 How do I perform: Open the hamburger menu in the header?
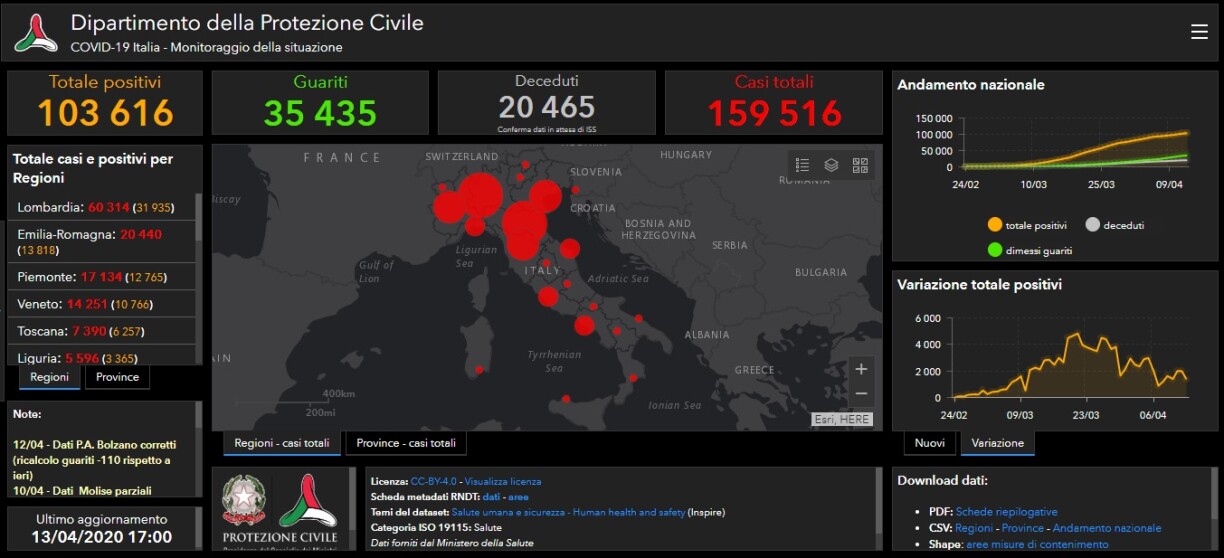[1199, 32]
